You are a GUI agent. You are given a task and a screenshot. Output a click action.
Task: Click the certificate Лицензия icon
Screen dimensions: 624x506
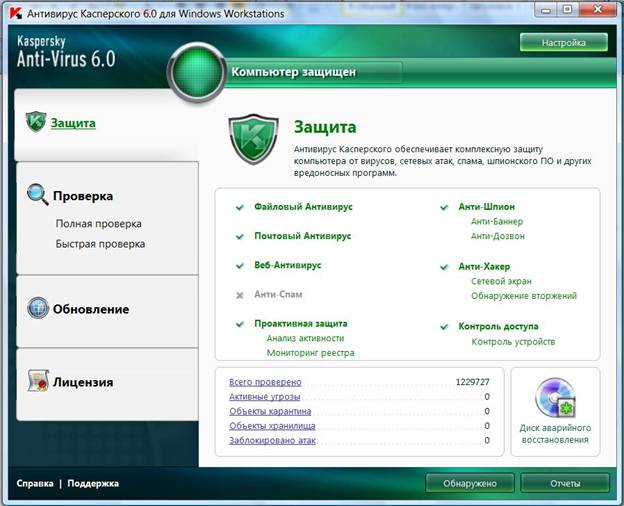[x=38, y=380]
